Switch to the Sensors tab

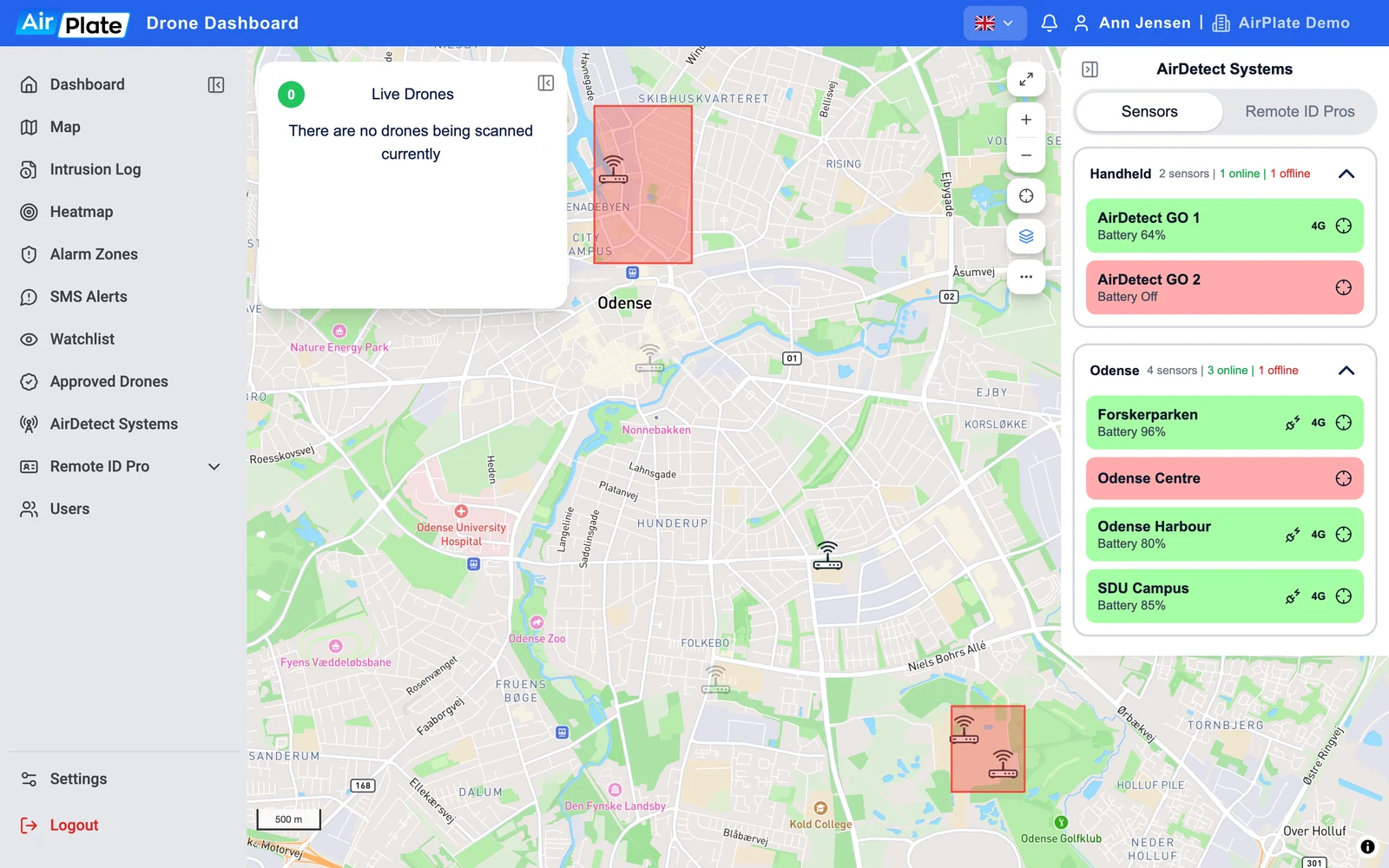coord(1149,112)
